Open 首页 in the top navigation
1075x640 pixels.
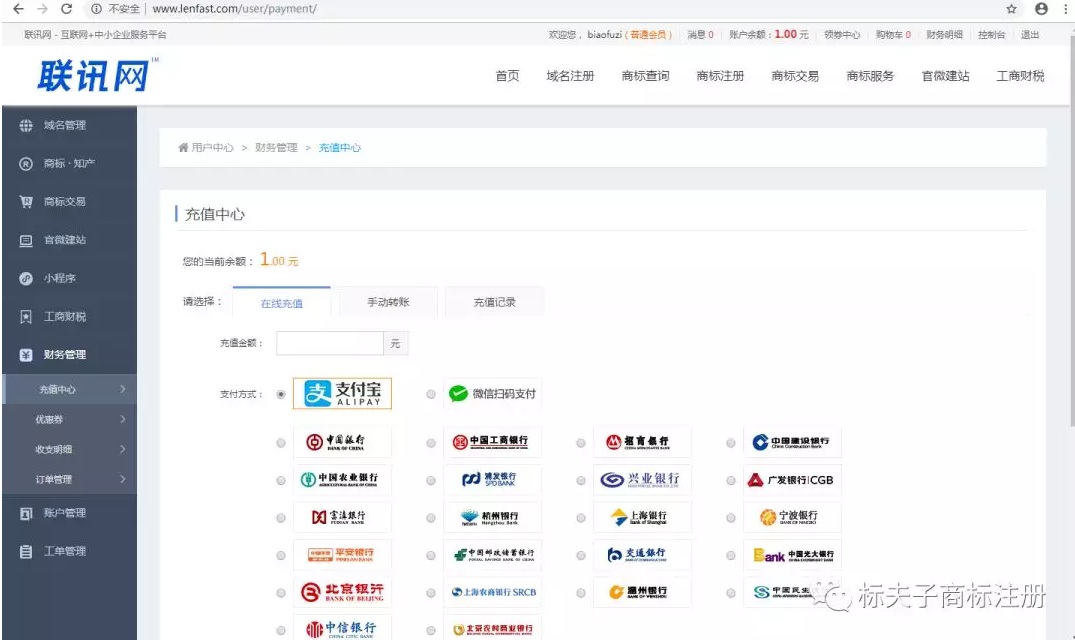[507, 76]
